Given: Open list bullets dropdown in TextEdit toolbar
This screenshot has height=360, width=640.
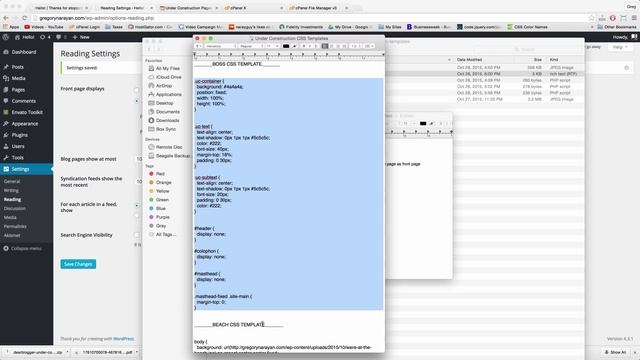Looking at the screenshot, I should tap(369, 46).
